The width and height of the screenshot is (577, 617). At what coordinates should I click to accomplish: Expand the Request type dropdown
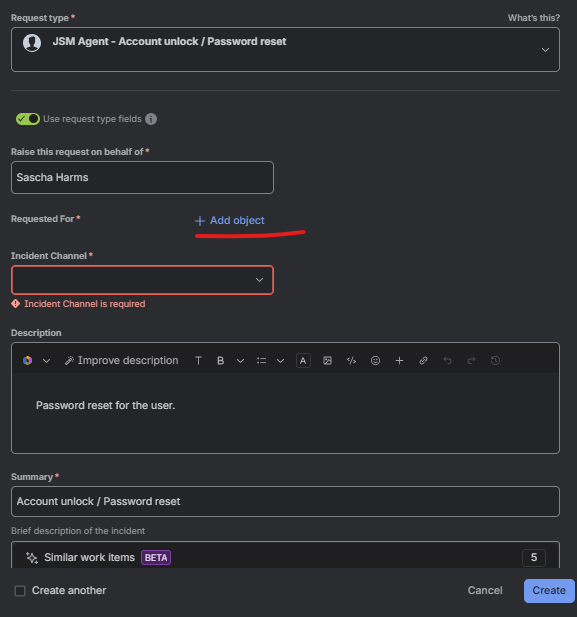click(x=285, y=50)
